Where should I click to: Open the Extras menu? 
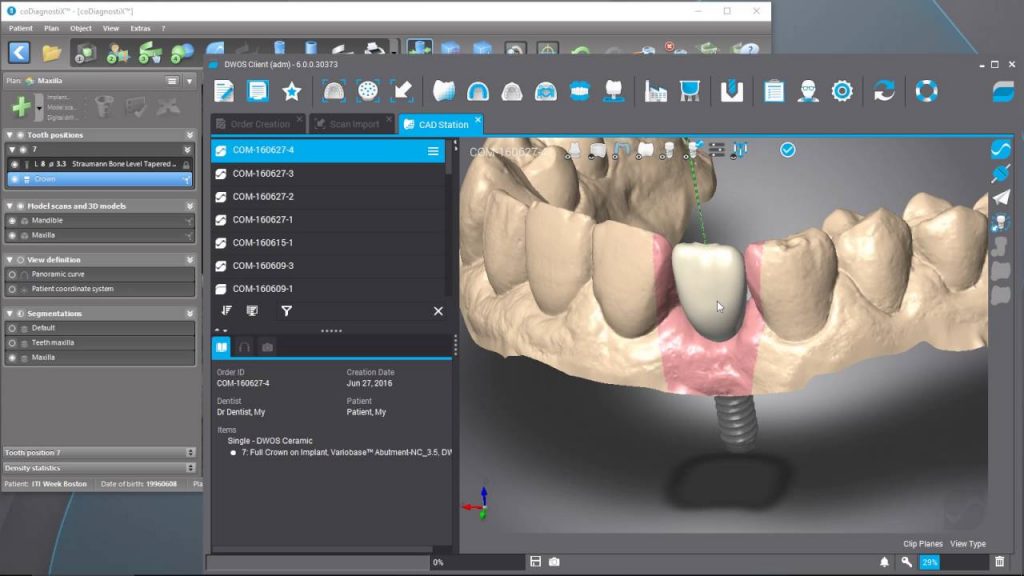click(140, 28)
